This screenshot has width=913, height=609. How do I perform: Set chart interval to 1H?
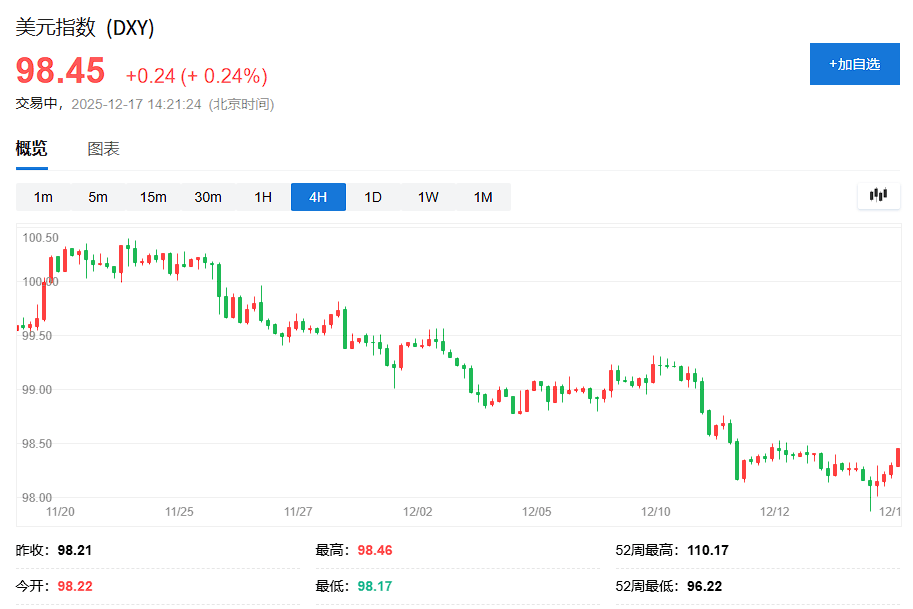click(263, 197)
